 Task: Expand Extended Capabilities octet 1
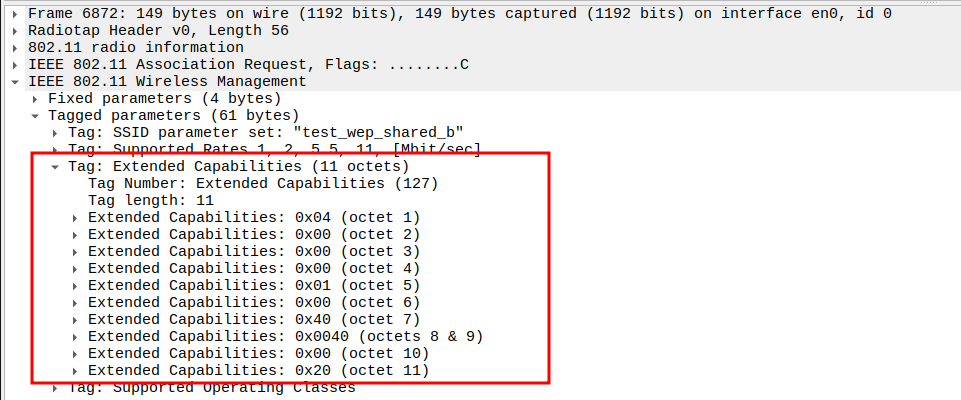(76, 217)
